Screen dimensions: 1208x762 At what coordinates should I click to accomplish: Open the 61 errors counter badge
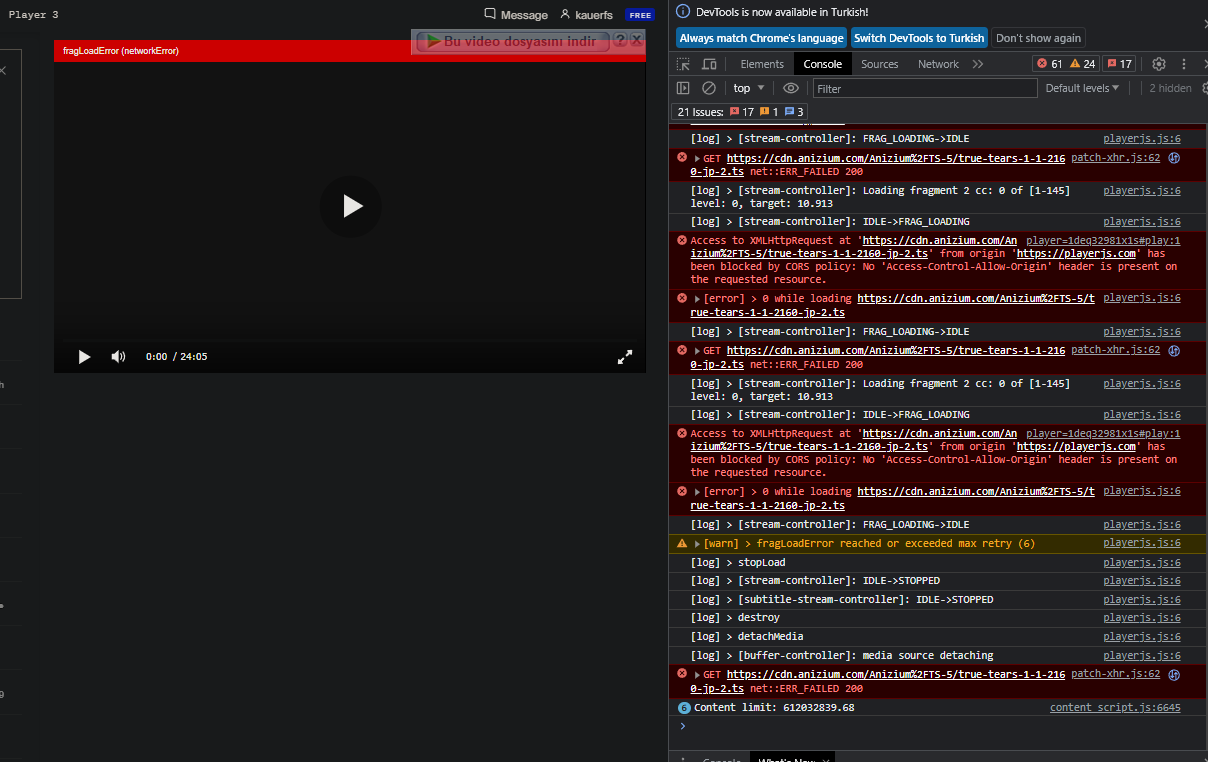(x=1050, y=64)
